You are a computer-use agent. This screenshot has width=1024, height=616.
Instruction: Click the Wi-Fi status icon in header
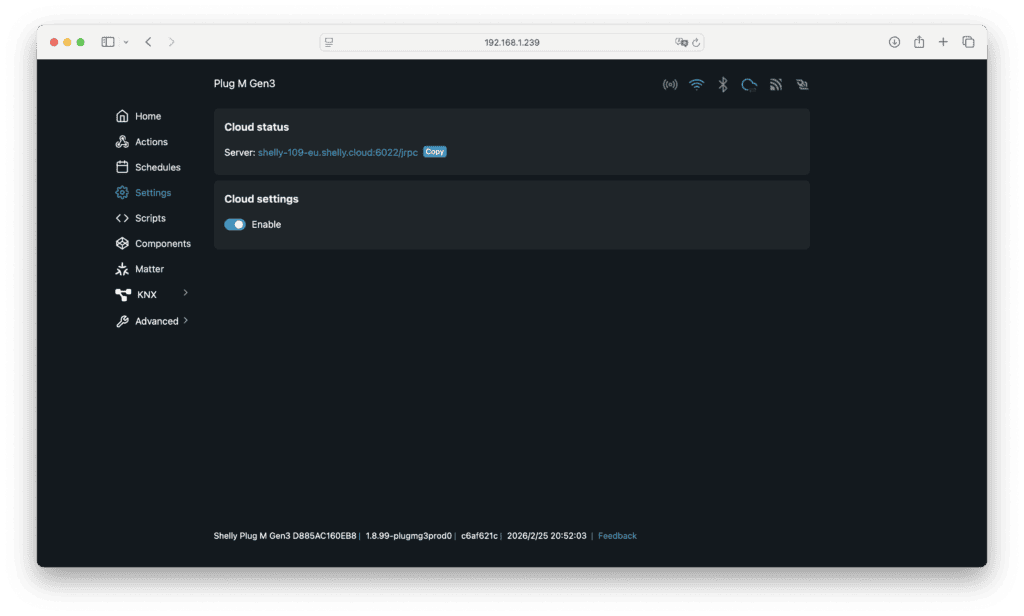[x=696, y=85]
